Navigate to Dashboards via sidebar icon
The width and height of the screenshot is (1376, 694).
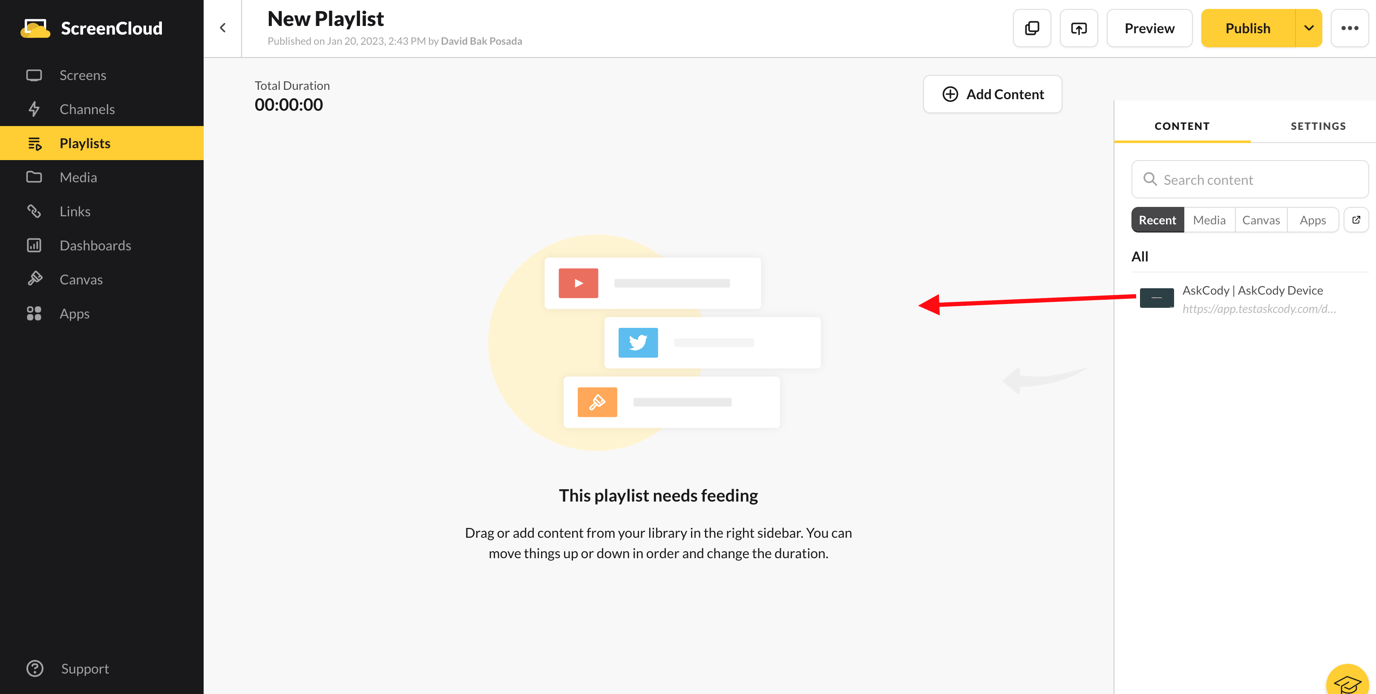(x=96, y=245)
